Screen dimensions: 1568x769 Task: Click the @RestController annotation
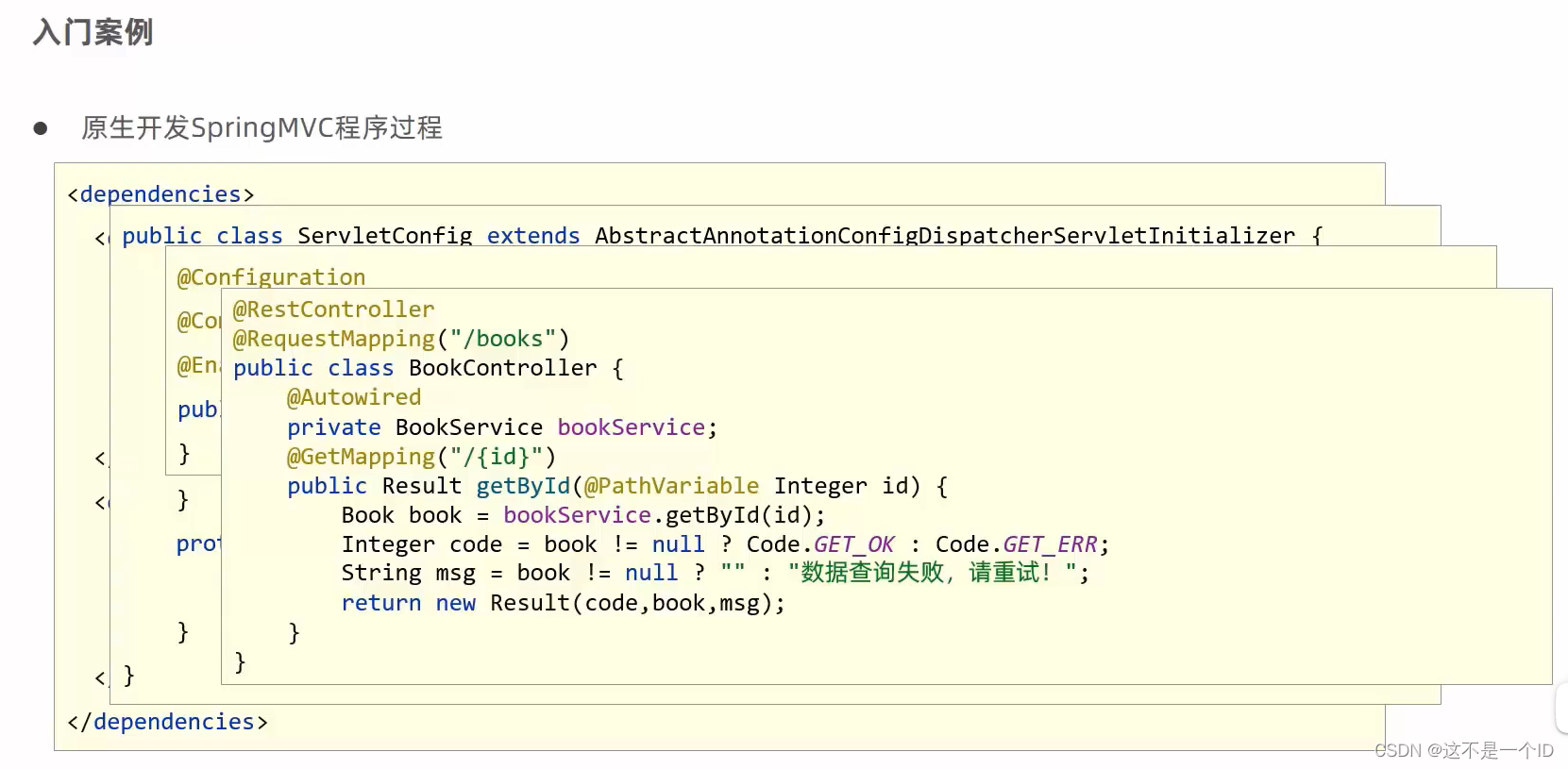[333, 309]
